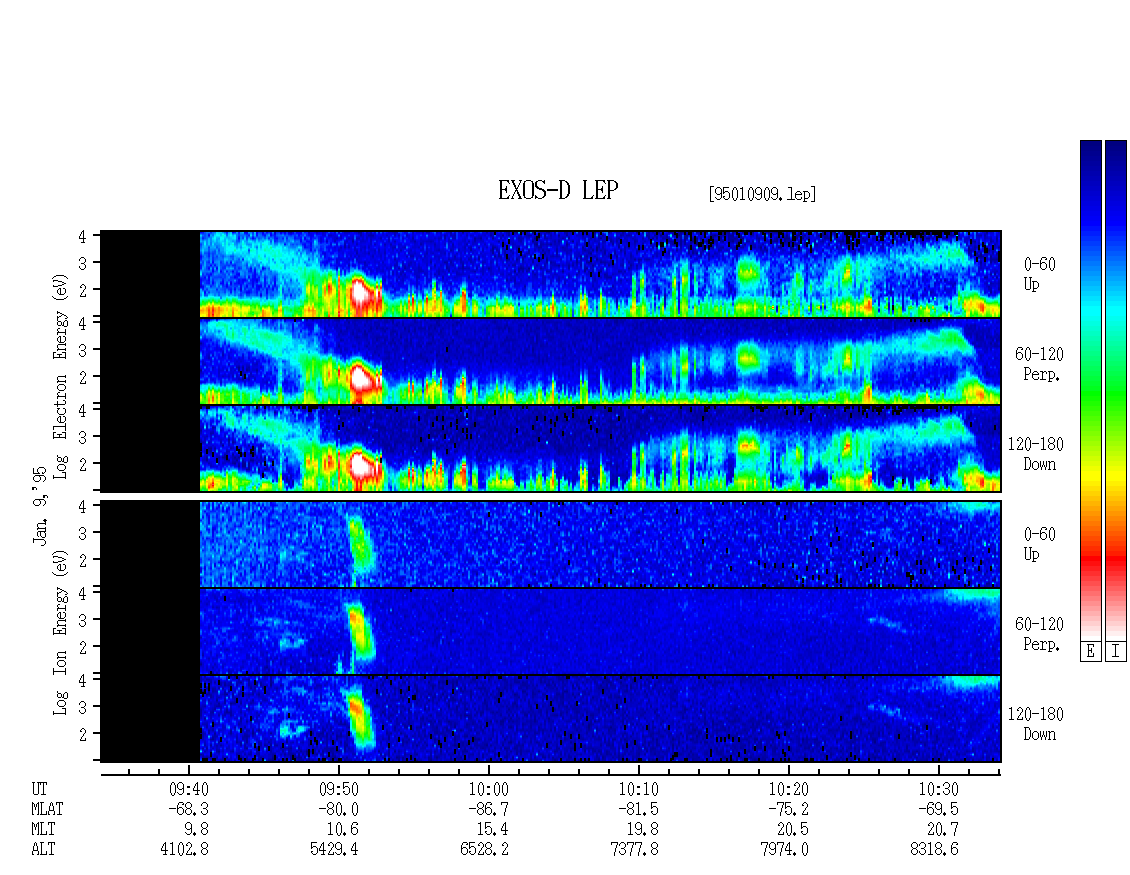Click the MLAT value -81.5
1130x875 pixels.
pyautogui.click(x=639, y=809)
